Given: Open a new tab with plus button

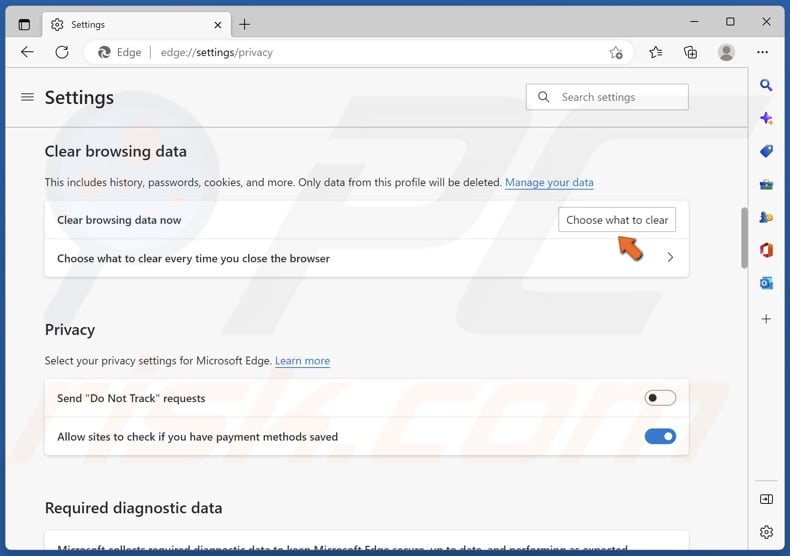Looking at the screenshot, I should coord(244,24).
